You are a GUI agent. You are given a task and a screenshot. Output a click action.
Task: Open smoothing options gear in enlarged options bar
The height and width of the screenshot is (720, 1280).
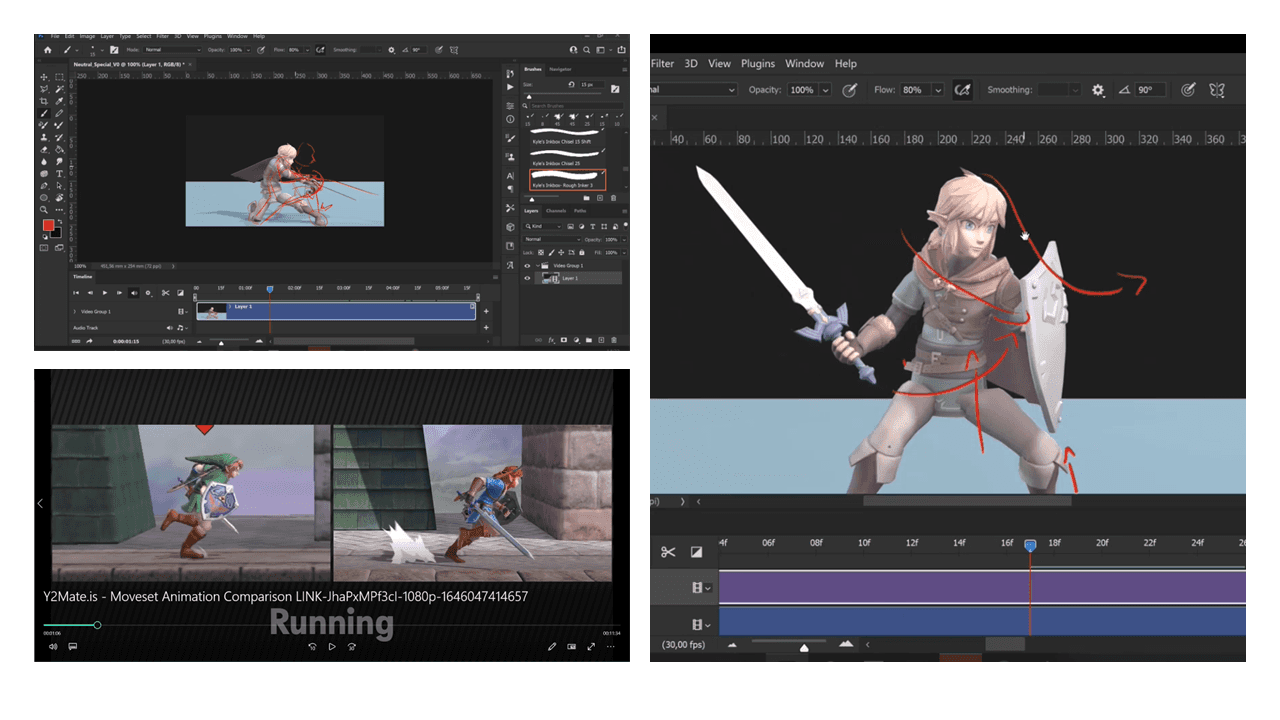tap(1098, 90)
